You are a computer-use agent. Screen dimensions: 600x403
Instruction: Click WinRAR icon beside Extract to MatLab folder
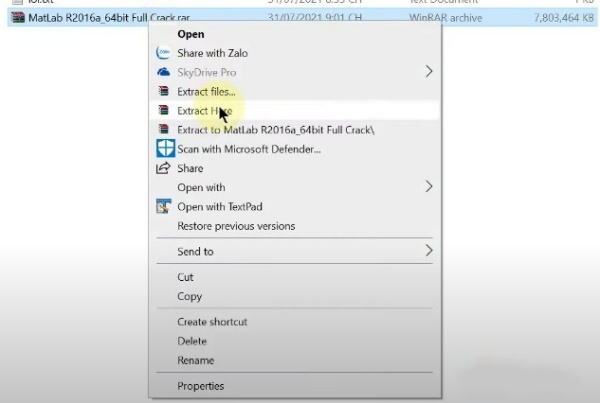click(163, 129)
